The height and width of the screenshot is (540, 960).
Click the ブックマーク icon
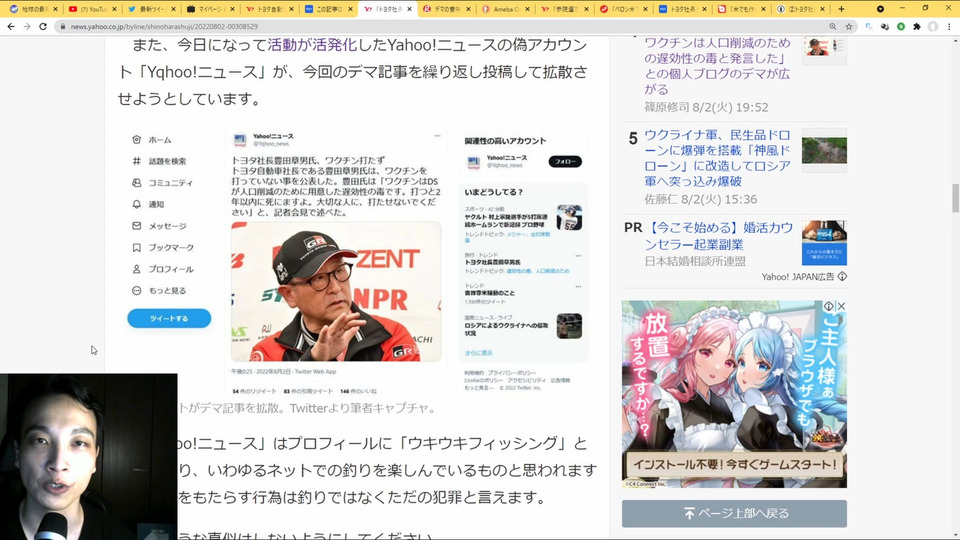(137, 247)
